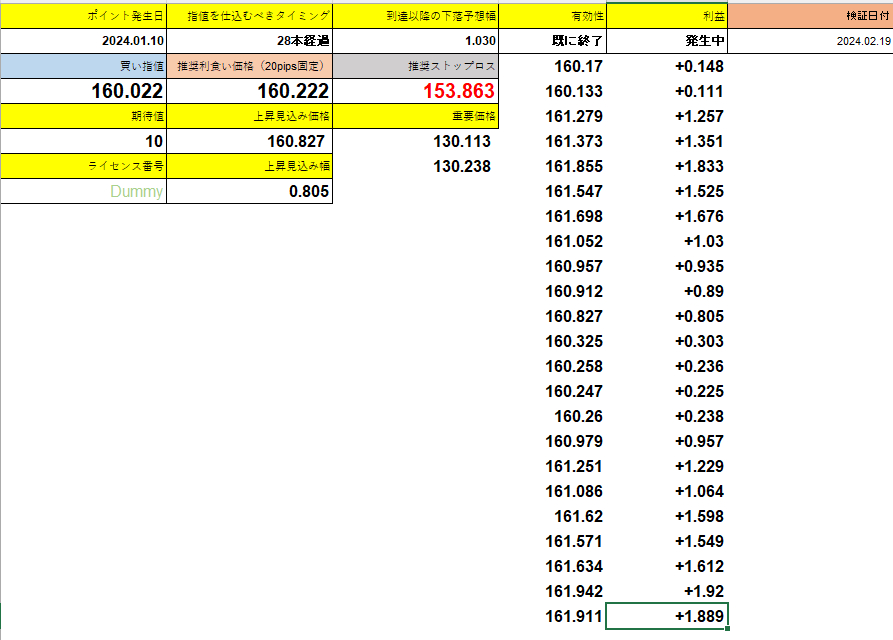Select the 160.325 price cell
893x640 pixels.
click(x=552, y=342)
